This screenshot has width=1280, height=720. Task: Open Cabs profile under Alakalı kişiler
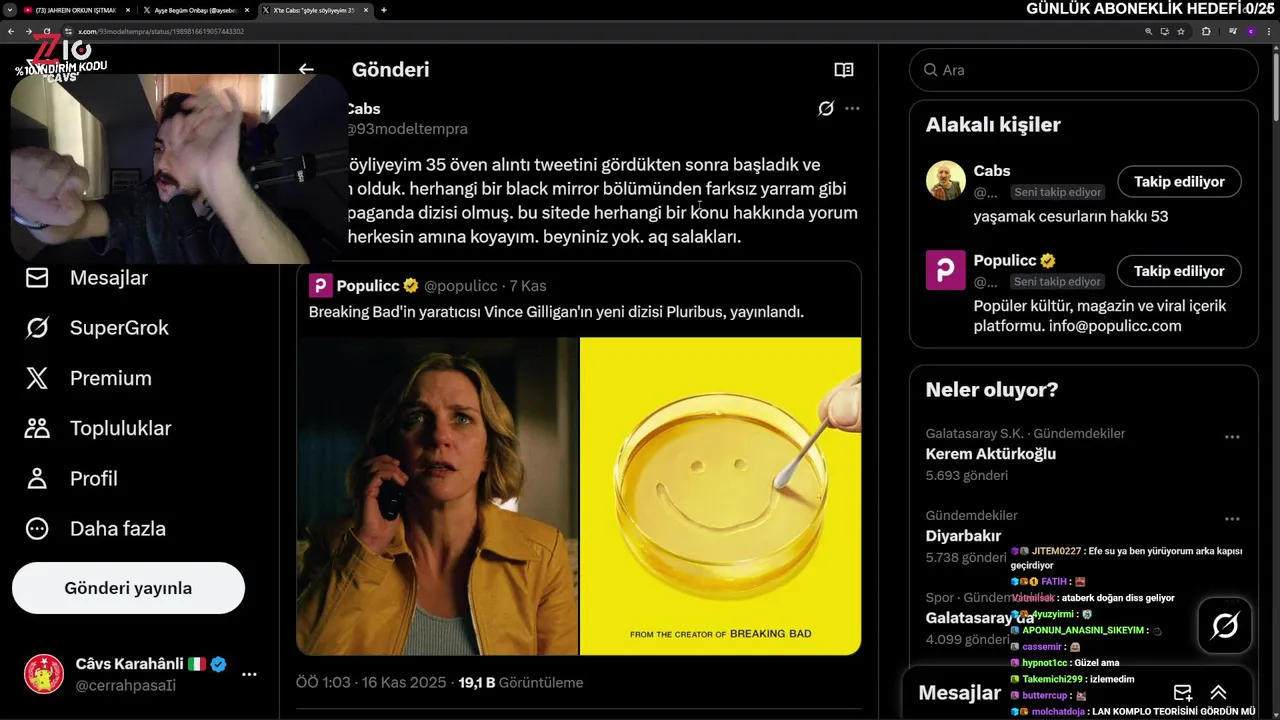992,171
